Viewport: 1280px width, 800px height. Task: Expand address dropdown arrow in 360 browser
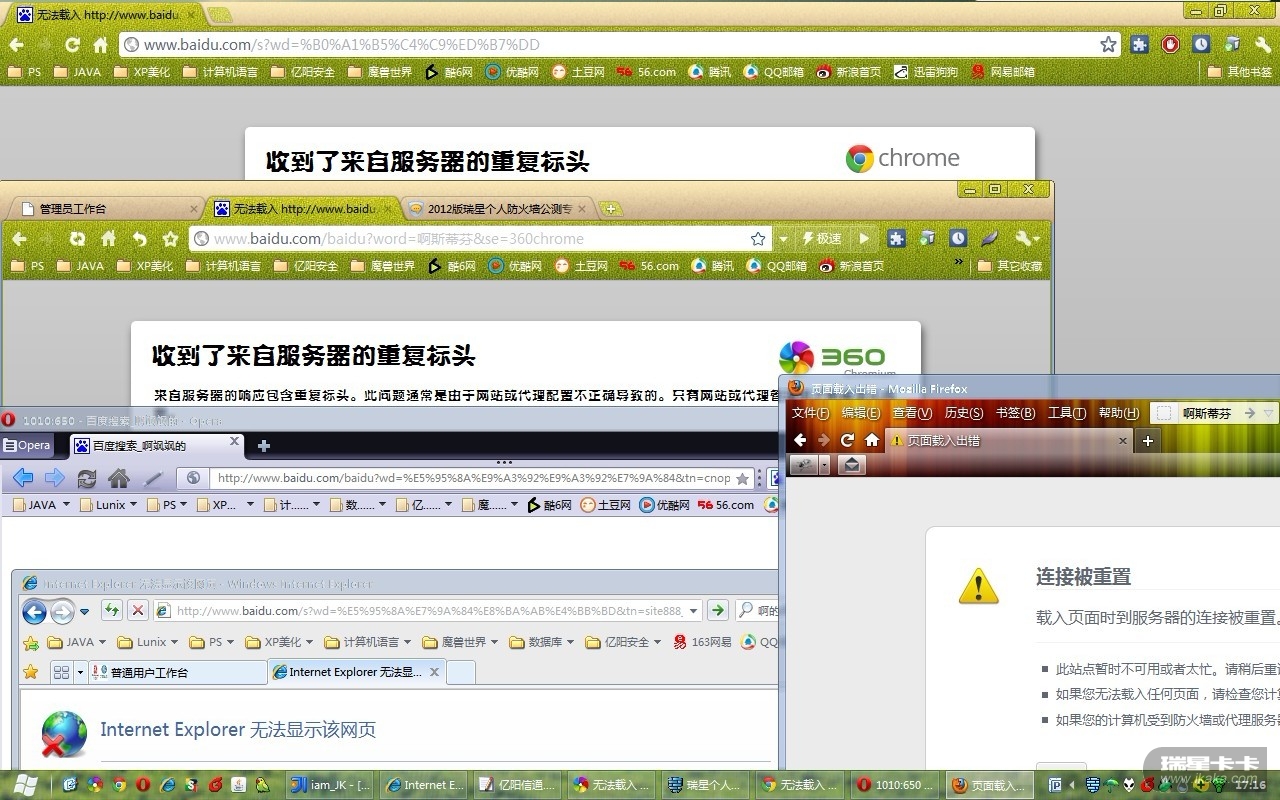click(783, 239)
